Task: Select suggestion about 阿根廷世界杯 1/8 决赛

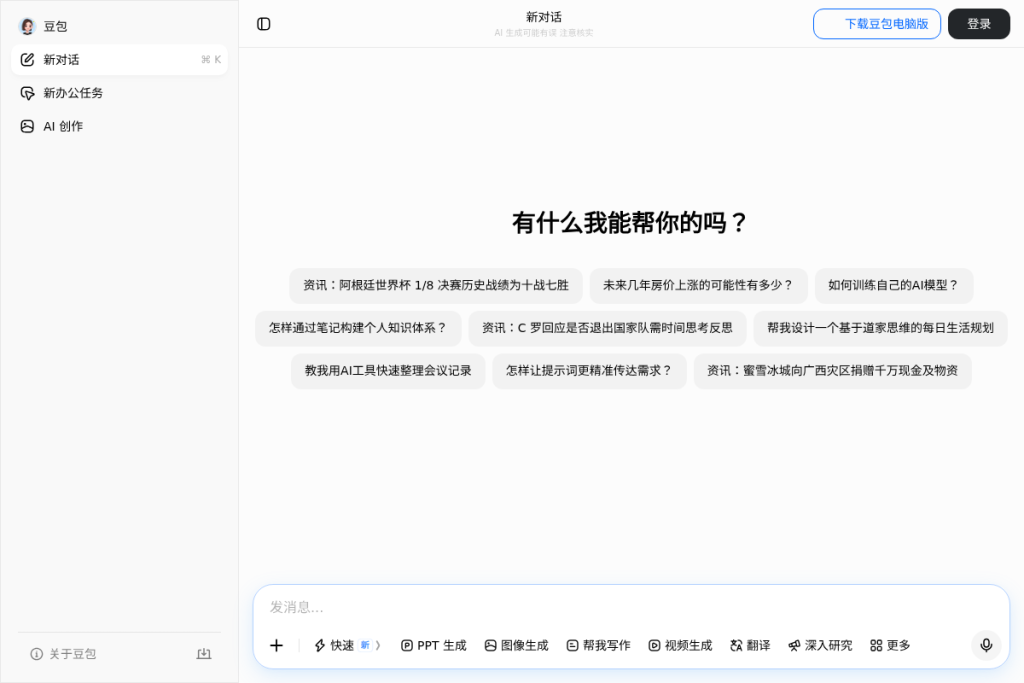Action: [x=436, y=285]
